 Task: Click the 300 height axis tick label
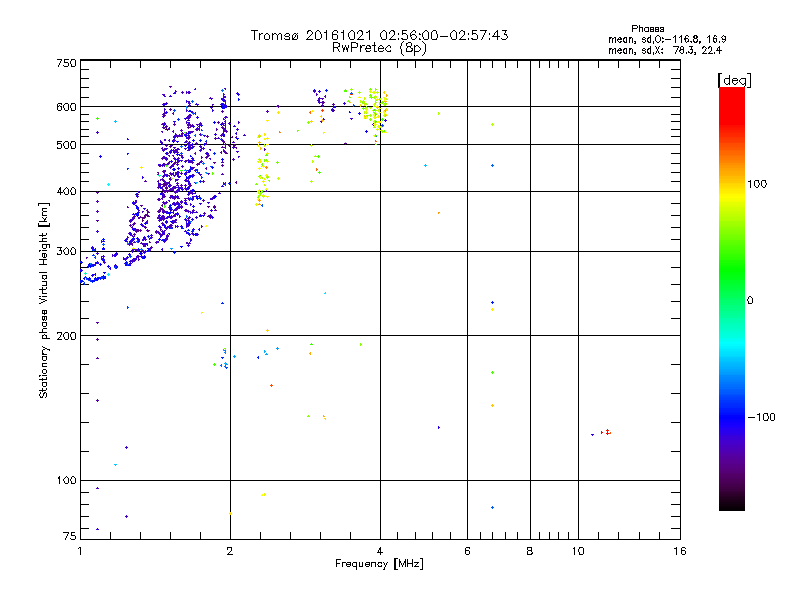66,251
